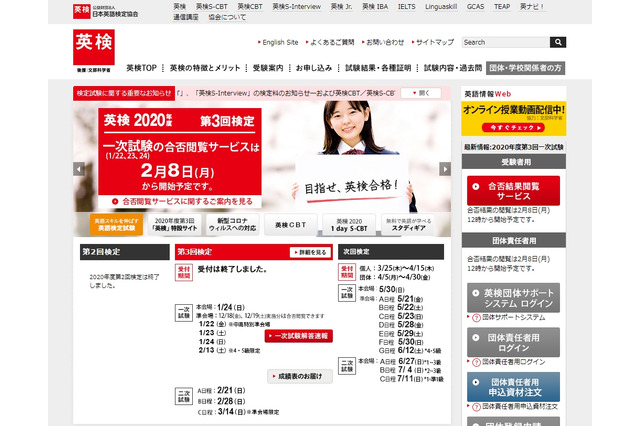Open 通信講座 top bar link
Screen dimensions: 640x426
(x=186, y=17)
